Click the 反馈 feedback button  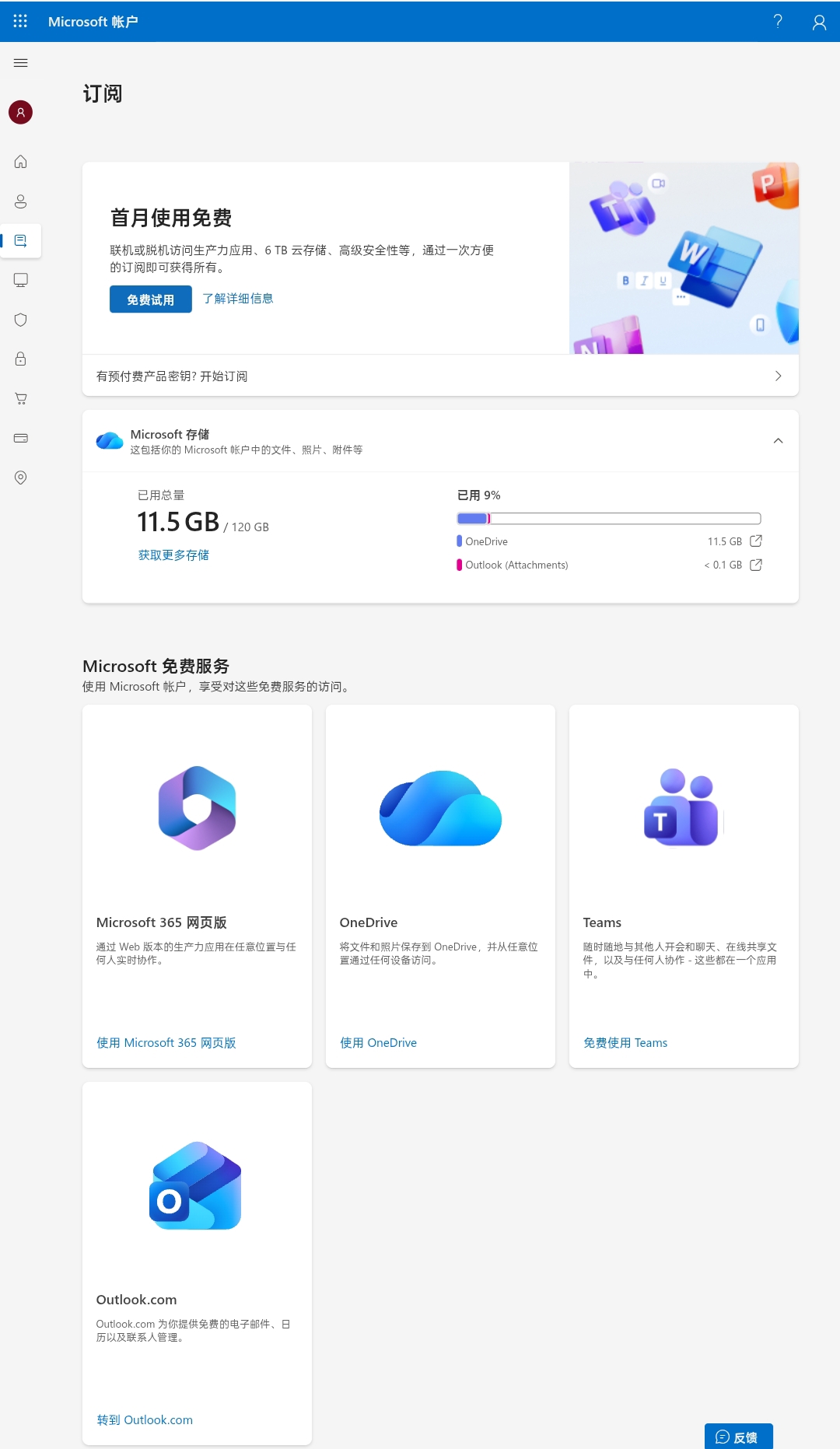(x=739, y=1437)
